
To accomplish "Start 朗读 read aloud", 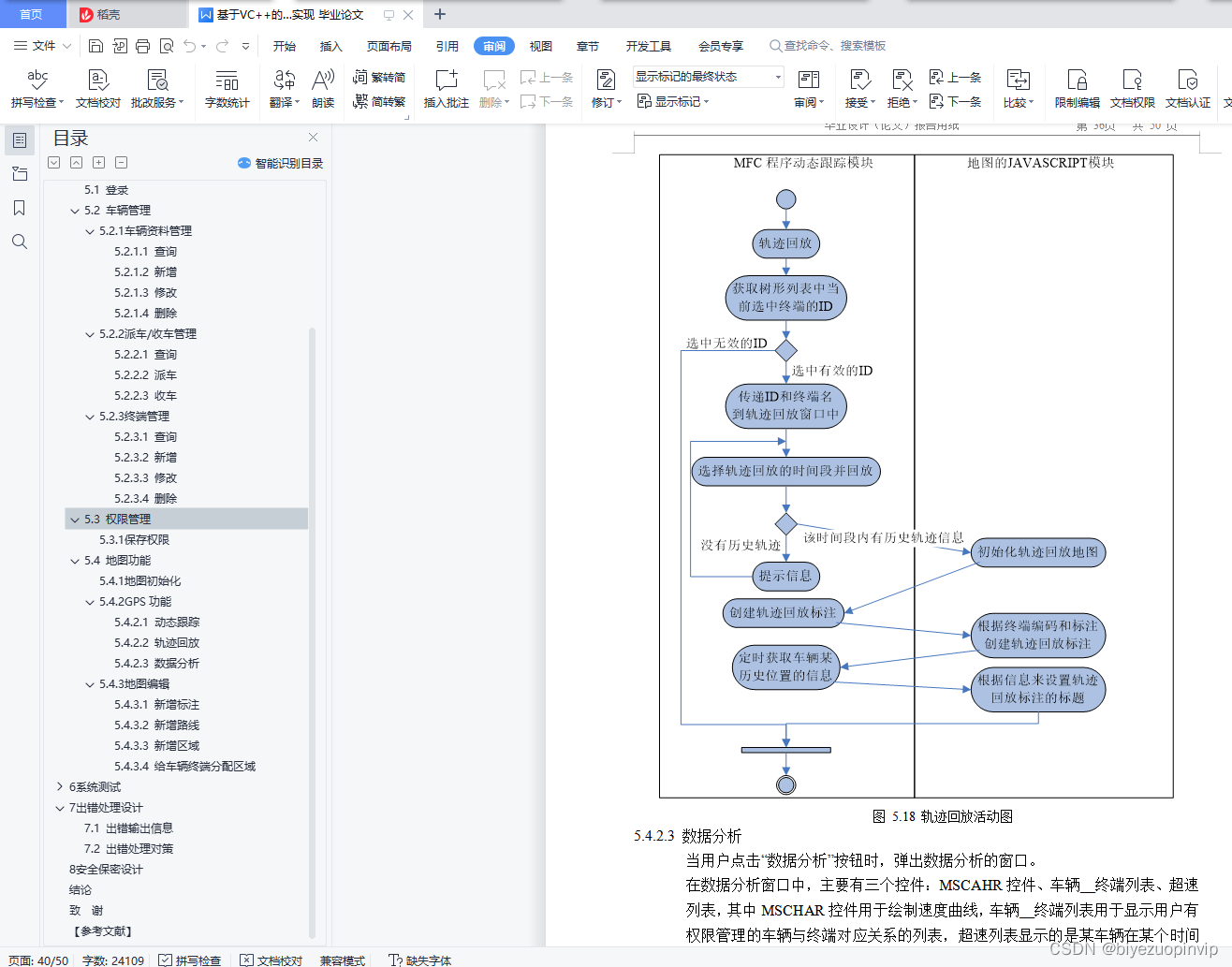I will 322,88.
